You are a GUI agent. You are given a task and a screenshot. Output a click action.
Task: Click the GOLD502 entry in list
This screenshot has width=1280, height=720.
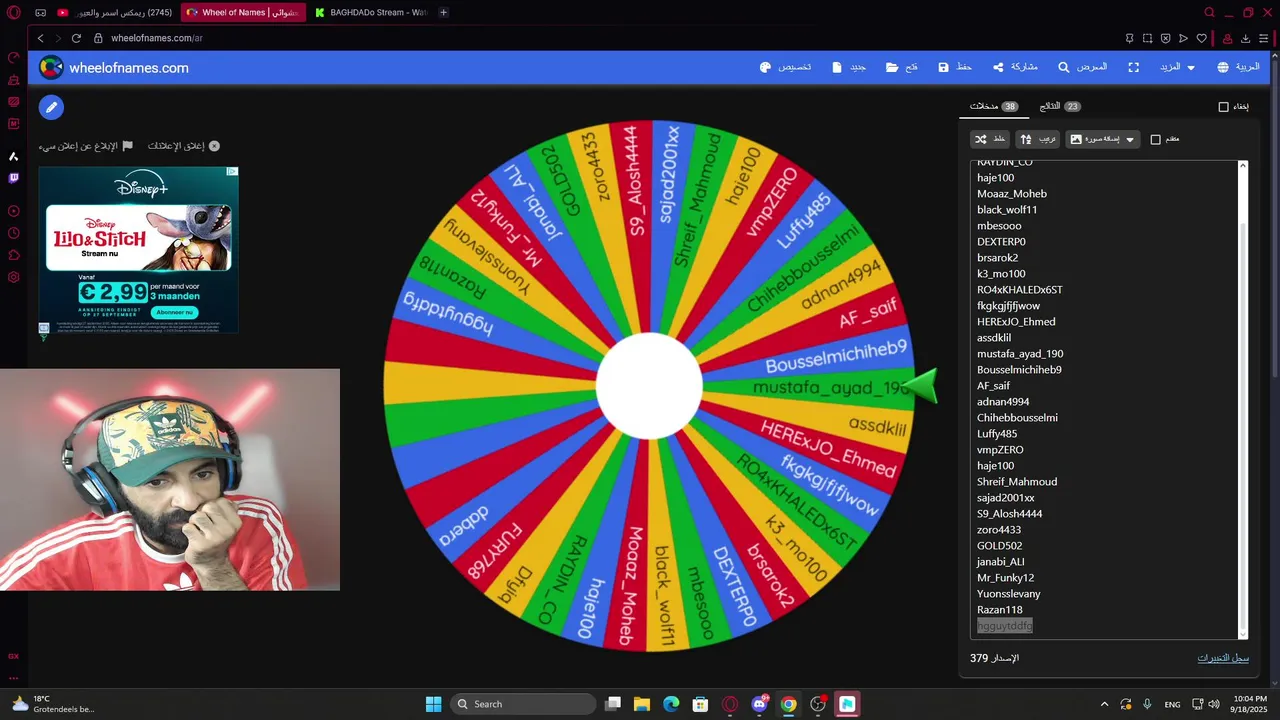pyautogui.click(x=999, y=546)
